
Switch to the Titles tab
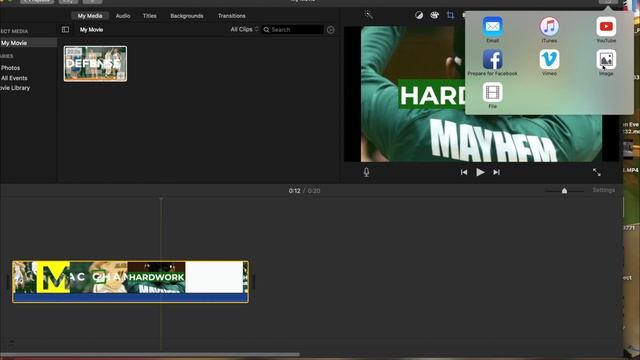pyautogui.click(x=149, y=16)
